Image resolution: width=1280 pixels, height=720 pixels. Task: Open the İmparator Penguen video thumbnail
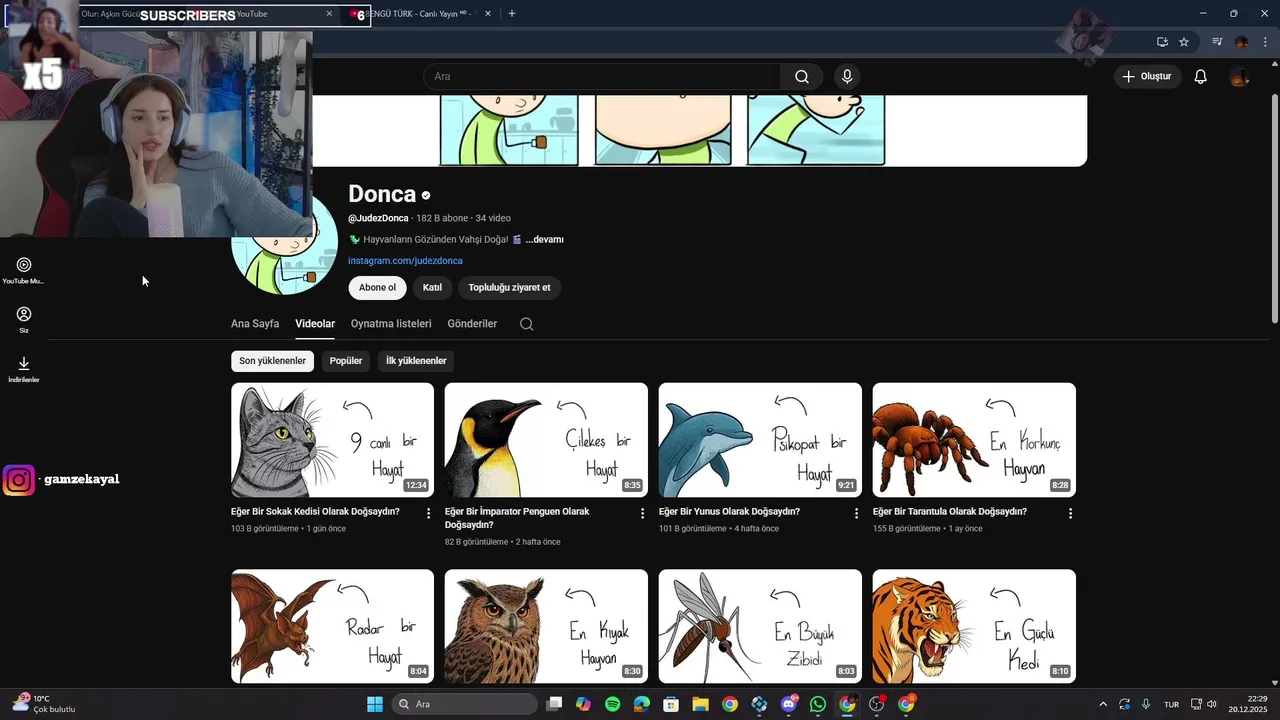pyautogui.click(x=546, y=440)
